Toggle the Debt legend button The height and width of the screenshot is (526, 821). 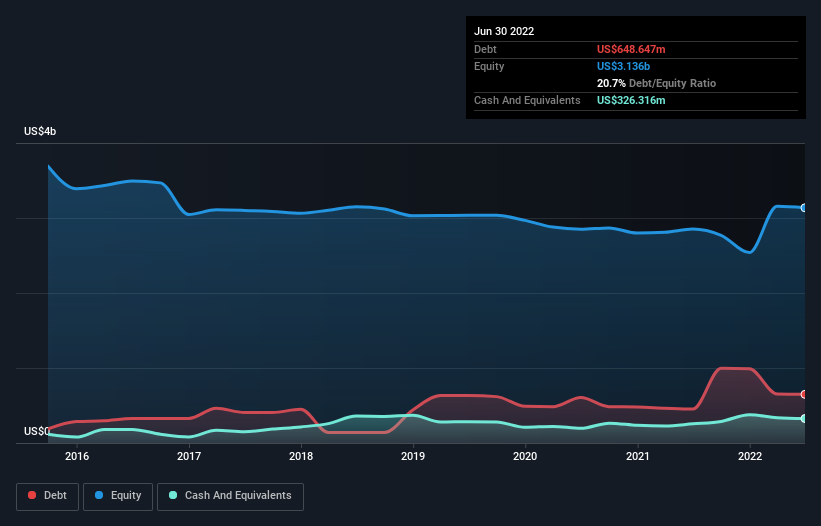coord(47,496)
